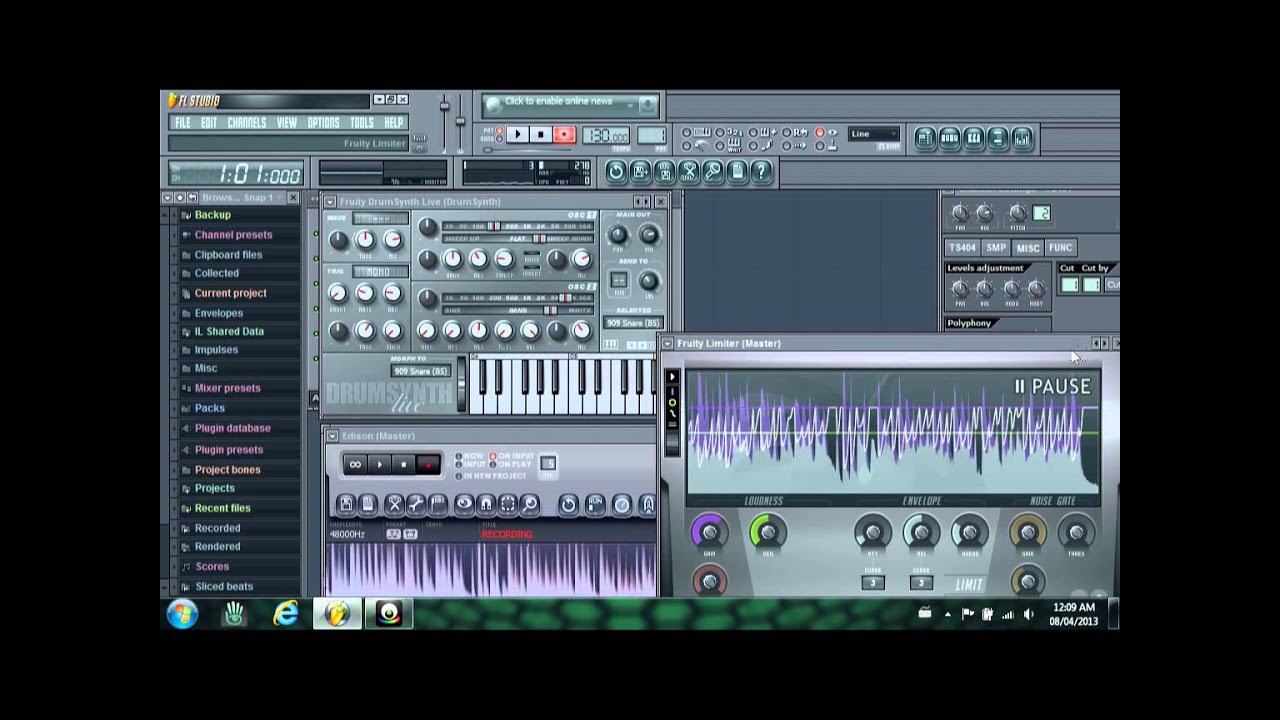Image resolution: width=1280 pixels, height=720 pixels.
Task: Click Edison's zoom magnifier icon
Action: pos(530,505)
